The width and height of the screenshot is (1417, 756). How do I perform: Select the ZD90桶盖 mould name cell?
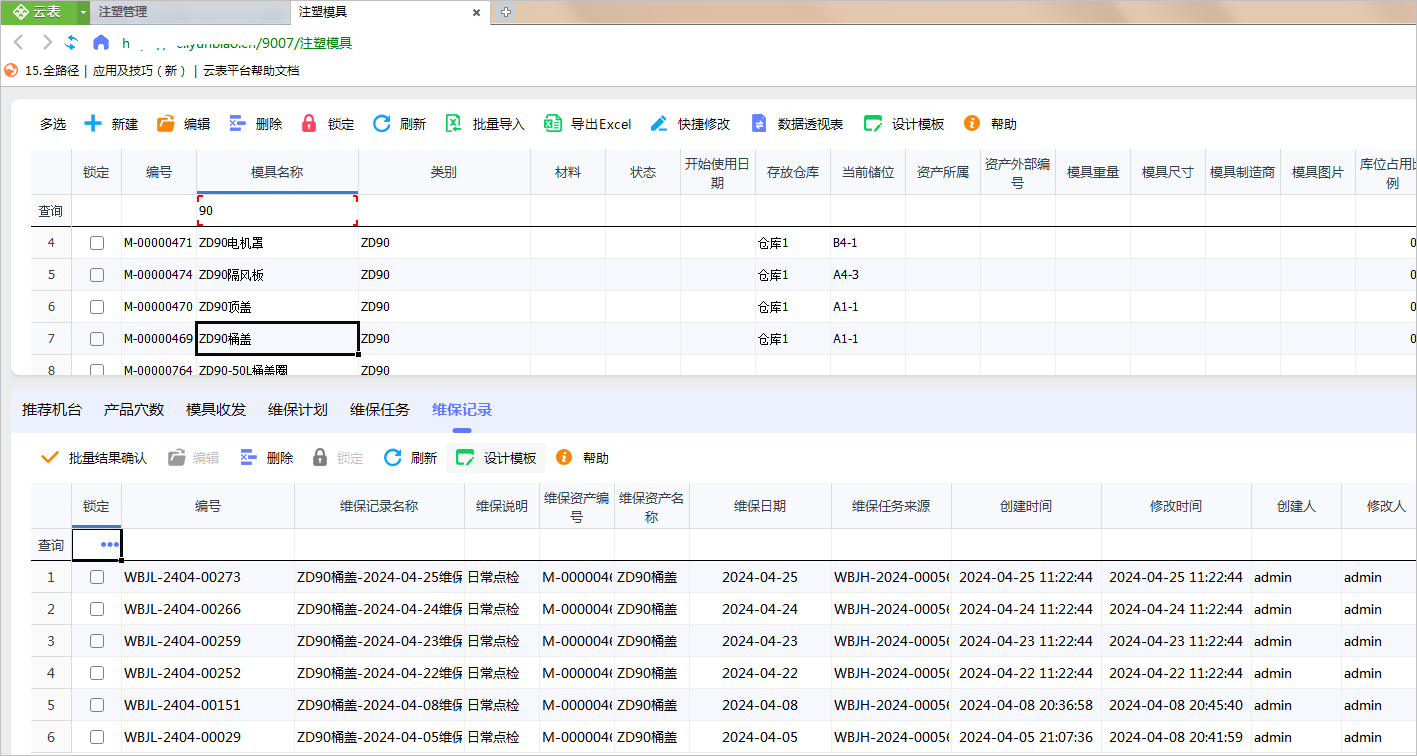[x=277, y=339]
